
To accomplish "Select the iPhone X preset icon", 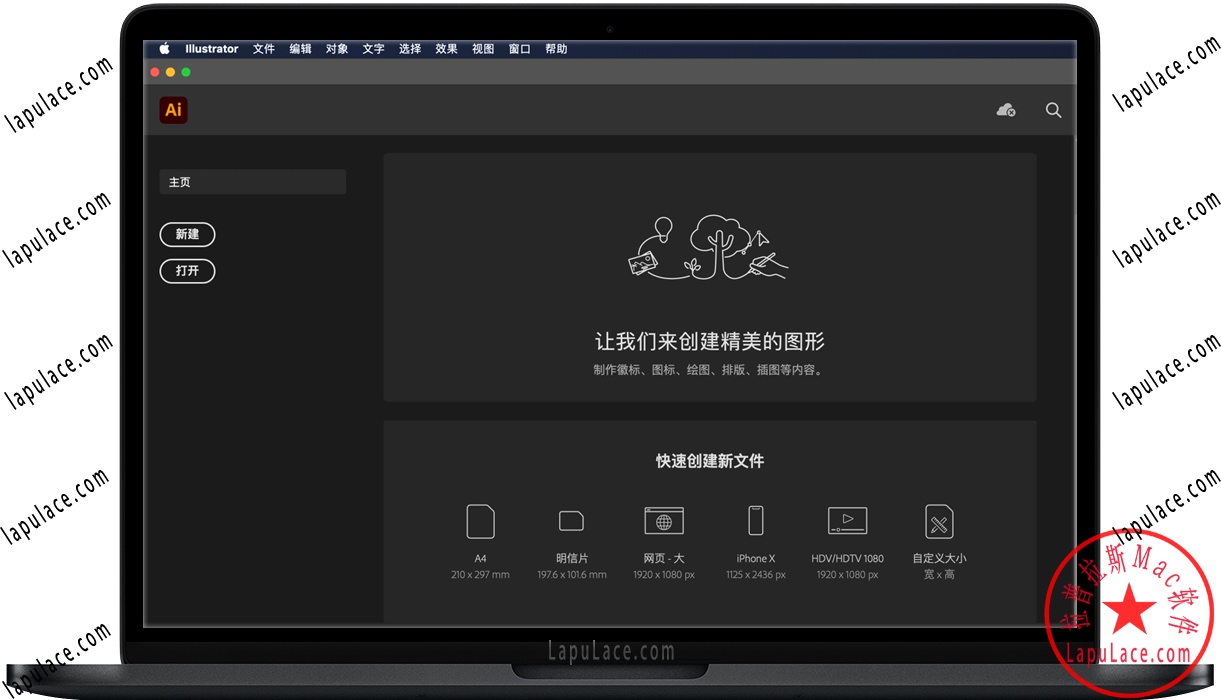I will click(756, 521).
